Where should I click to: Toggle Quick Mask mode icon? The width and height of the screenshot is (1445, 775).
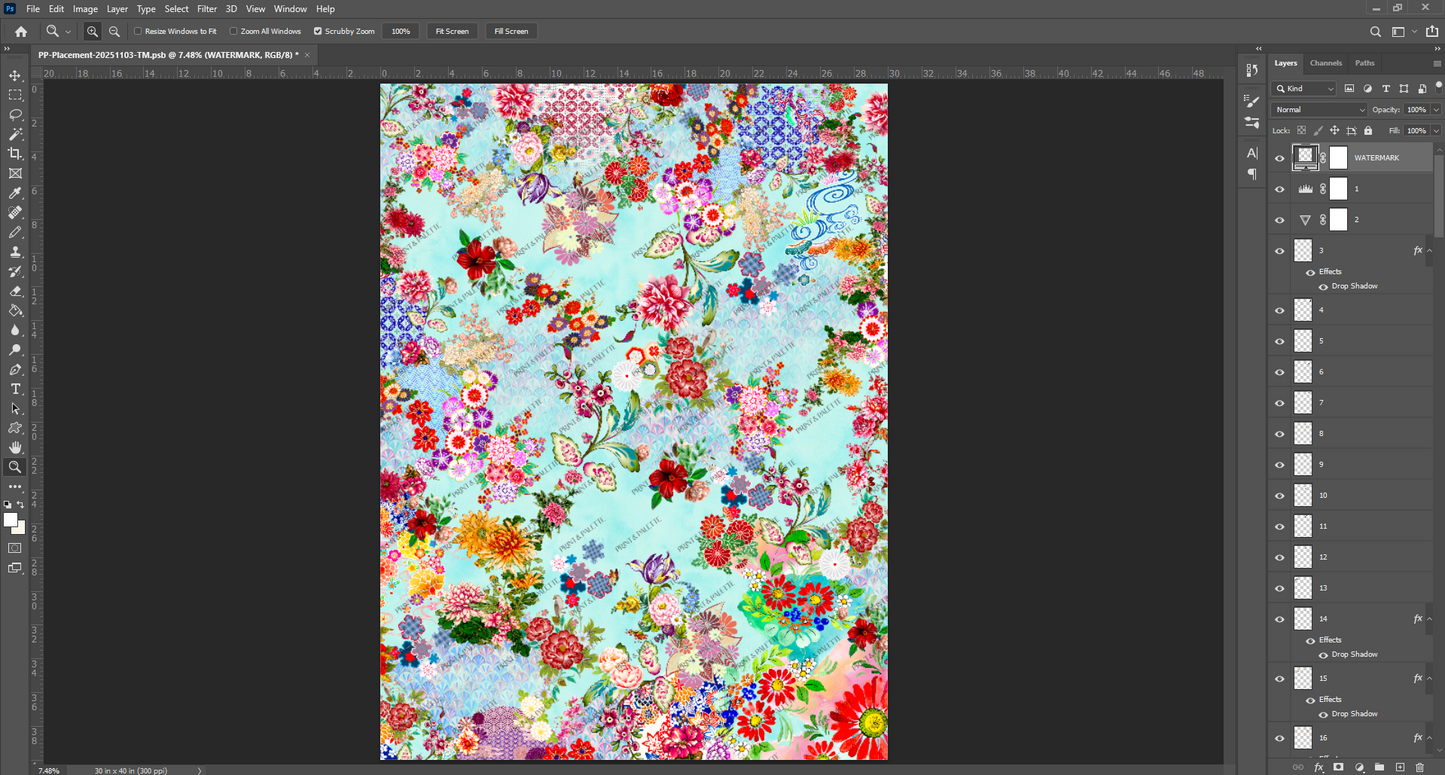coord(15,548)
